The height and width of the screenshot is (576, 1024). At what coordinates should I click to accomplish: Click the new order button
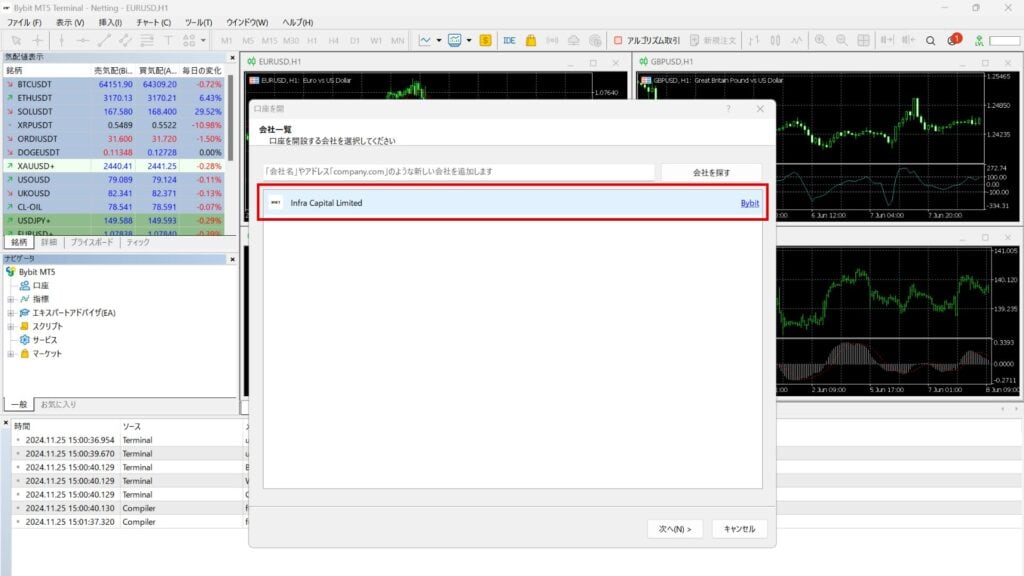[713, 40]
